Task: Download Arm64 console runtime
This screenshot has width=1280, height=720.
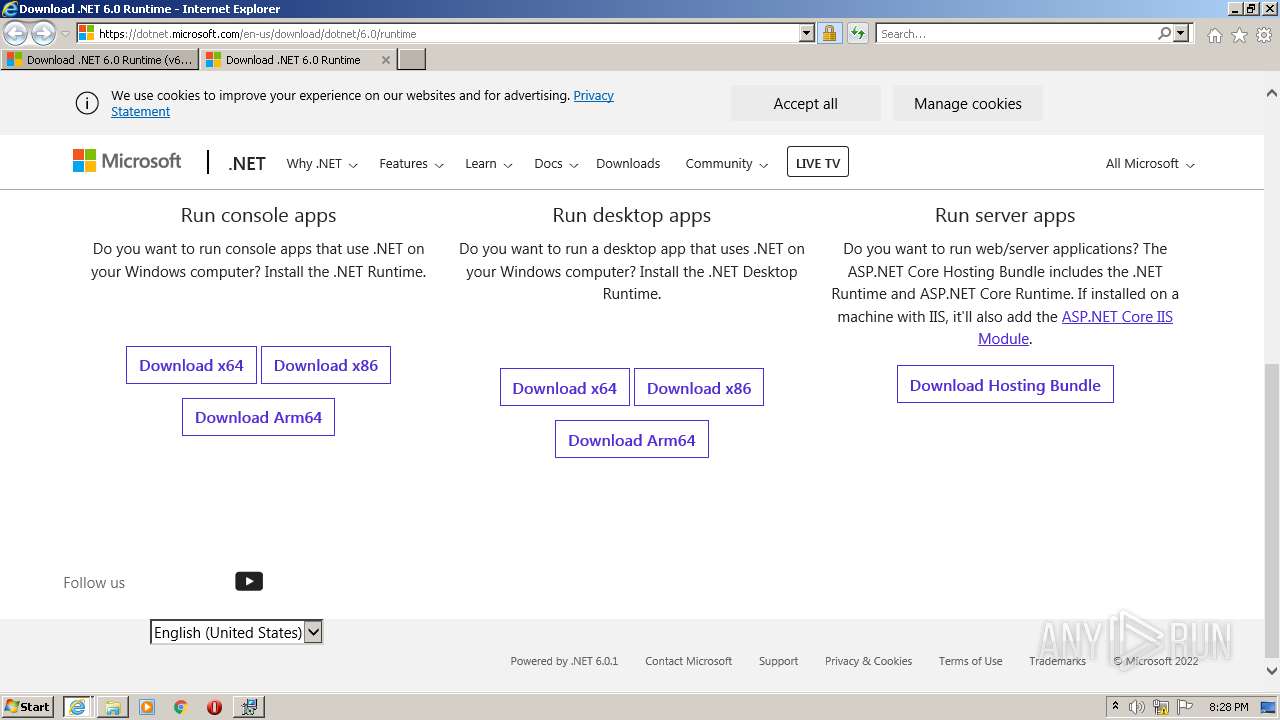Action: point(258,417)
